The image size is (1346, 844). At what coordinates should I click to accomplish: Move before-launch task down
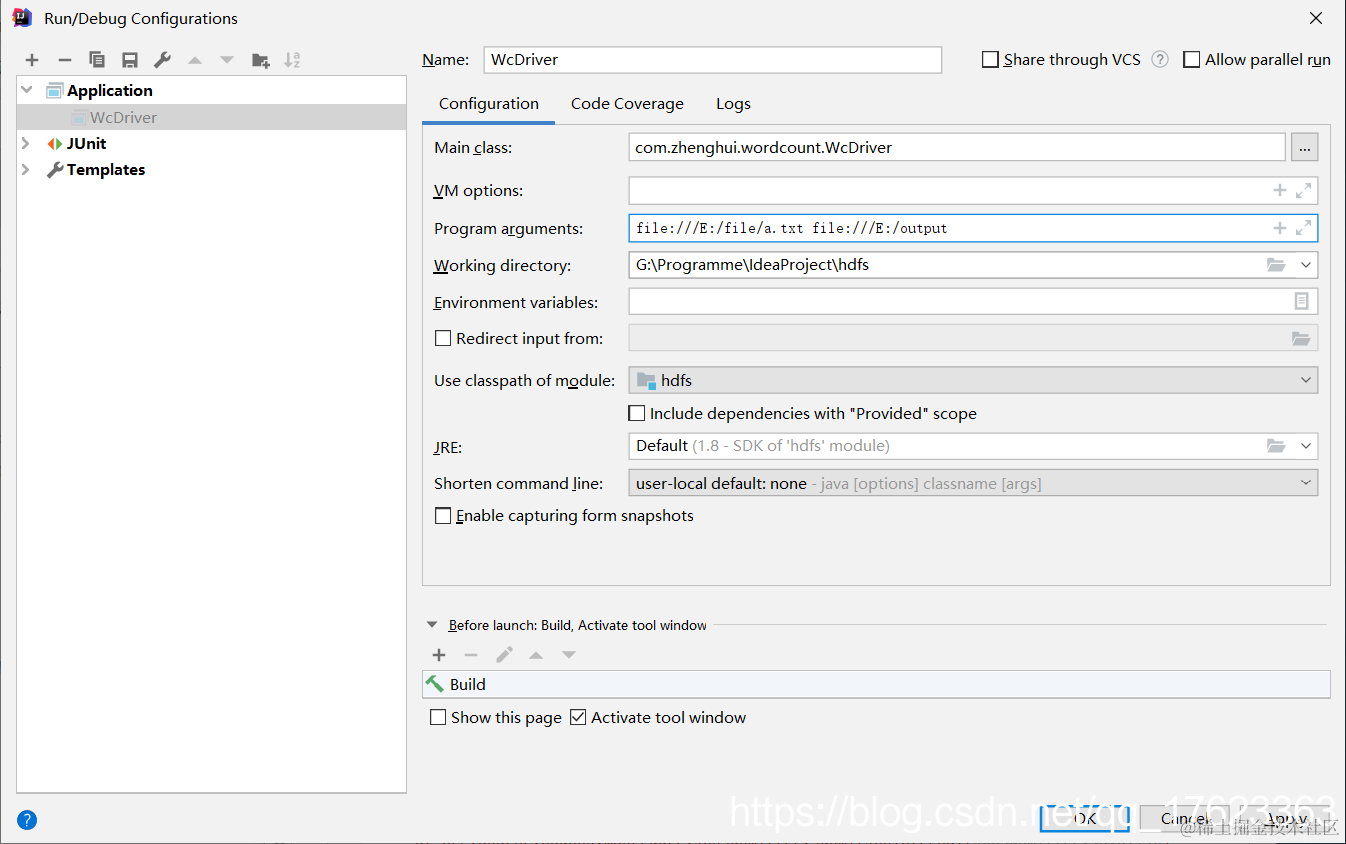569,655
